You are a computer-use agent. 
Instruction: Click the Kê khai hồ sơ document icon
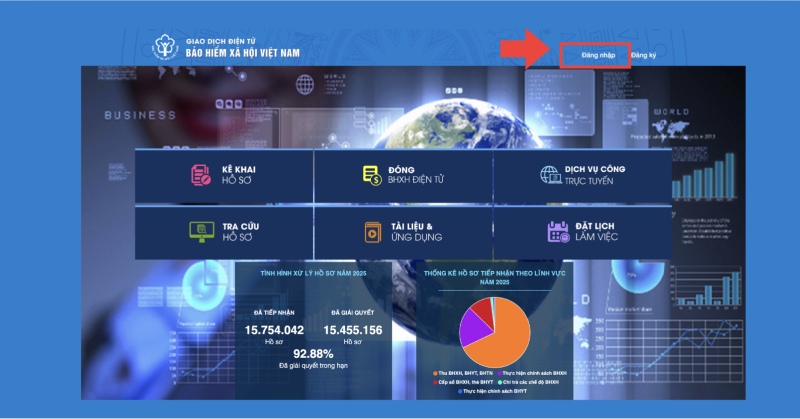tap(201, 175)
